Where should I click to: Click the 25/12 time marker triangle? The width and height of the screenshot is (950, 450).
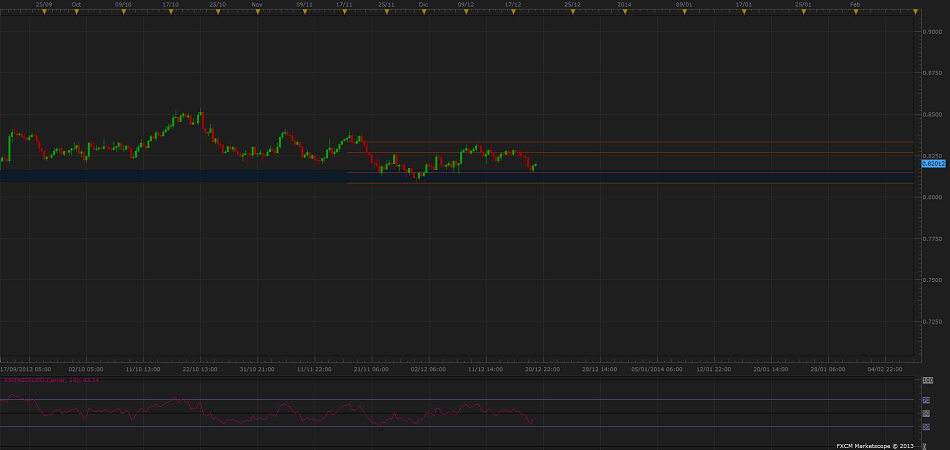click(573, 12)
